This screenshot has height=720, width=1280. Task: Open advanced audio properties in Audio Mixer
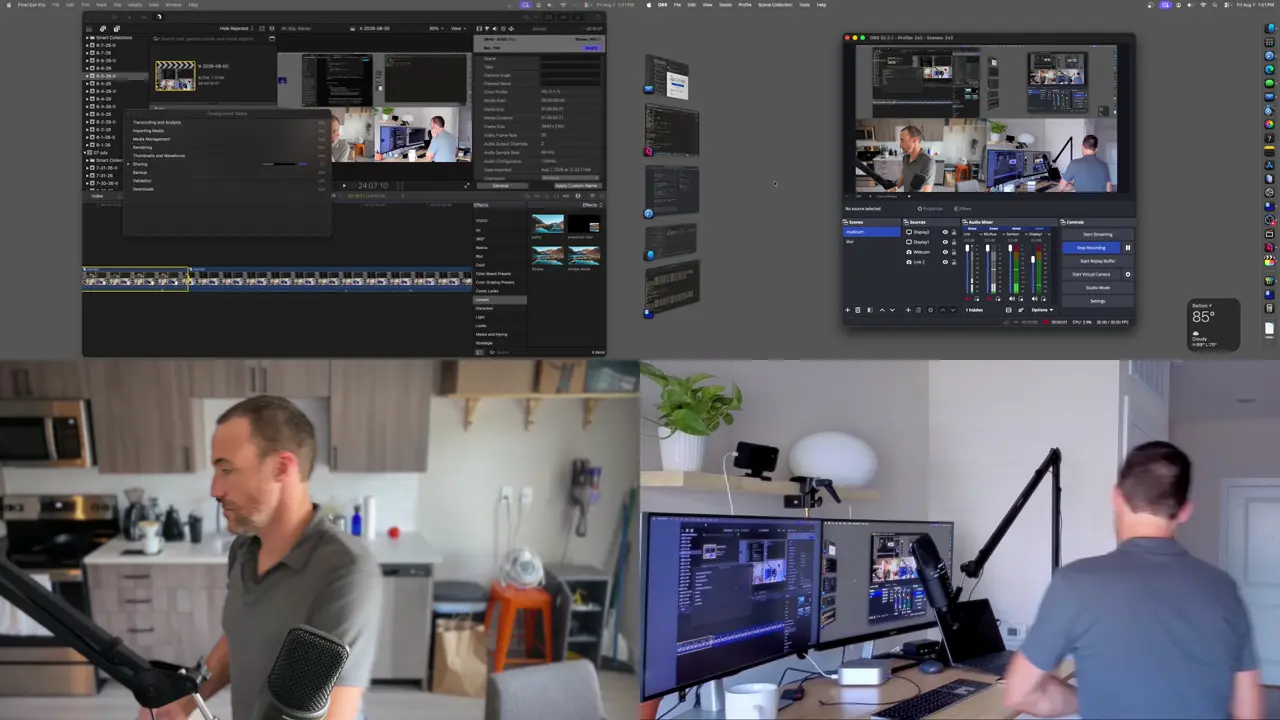[x=1020, y=310]
